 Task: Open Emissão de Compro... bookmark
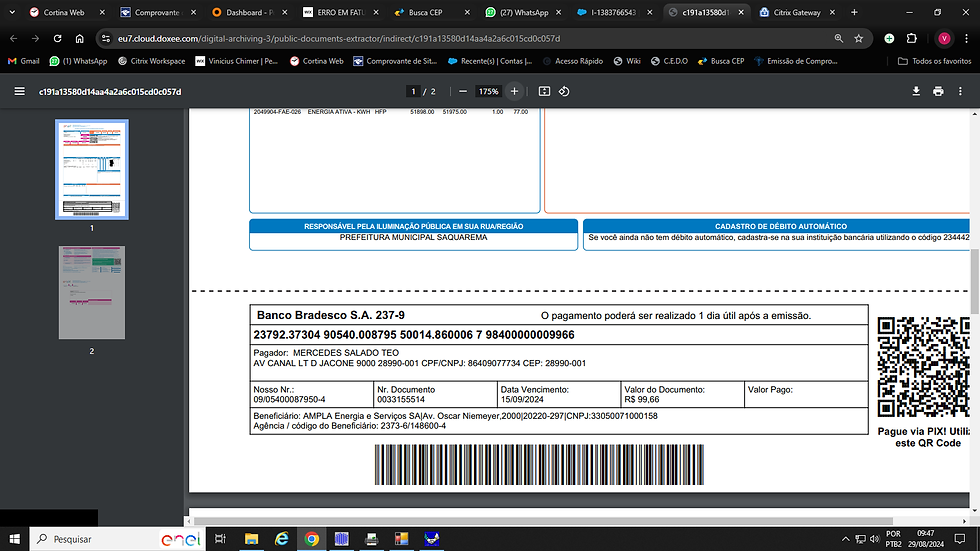click(x=796, y=61)
